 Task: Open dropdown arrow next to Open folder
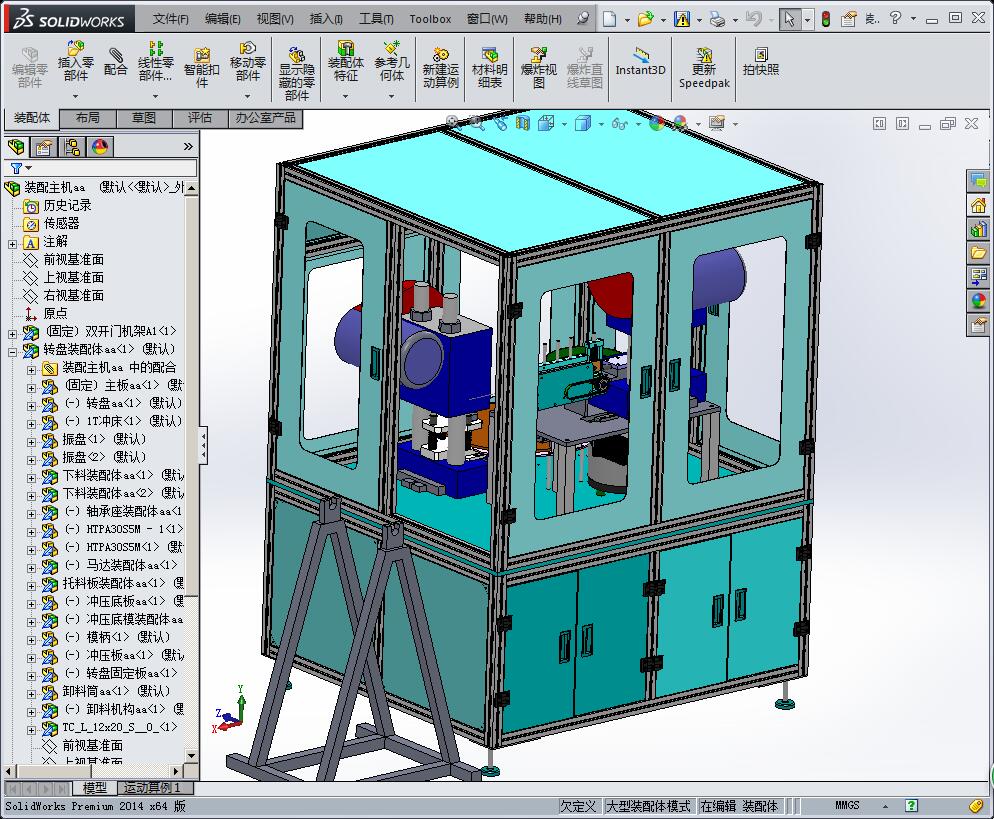tap(663, 20)
